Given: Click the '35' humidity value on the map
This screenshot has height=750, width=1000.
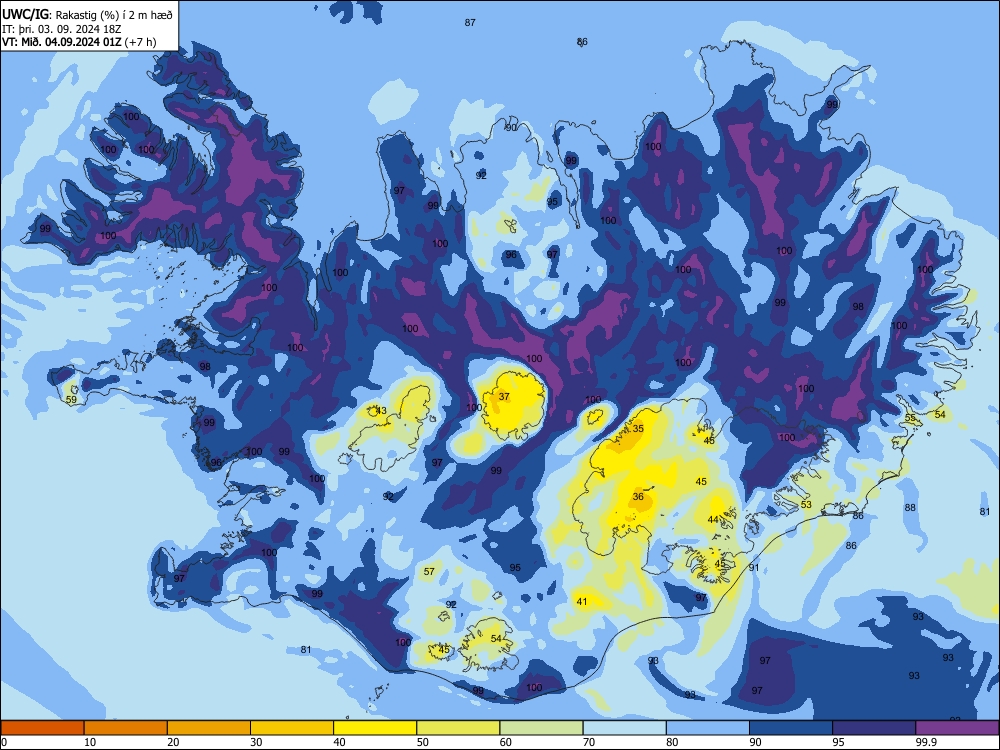Looking at the screenshot, I should click(x=638, y=429).
